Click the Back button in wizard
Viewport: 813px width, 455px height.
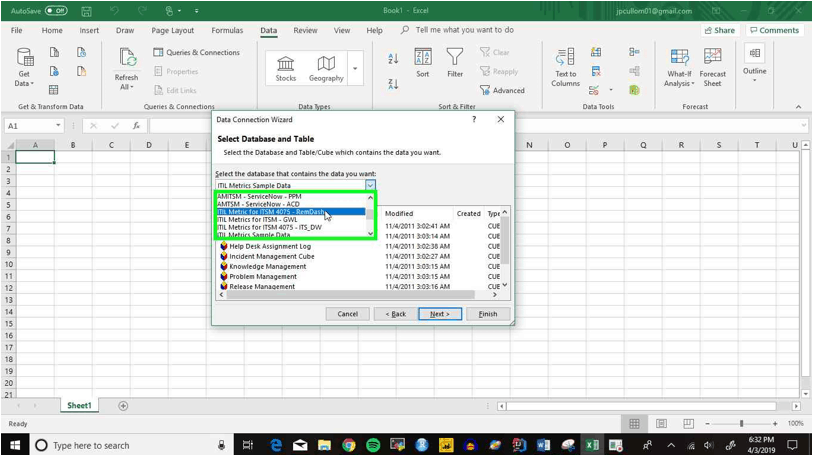click(395, 314)
